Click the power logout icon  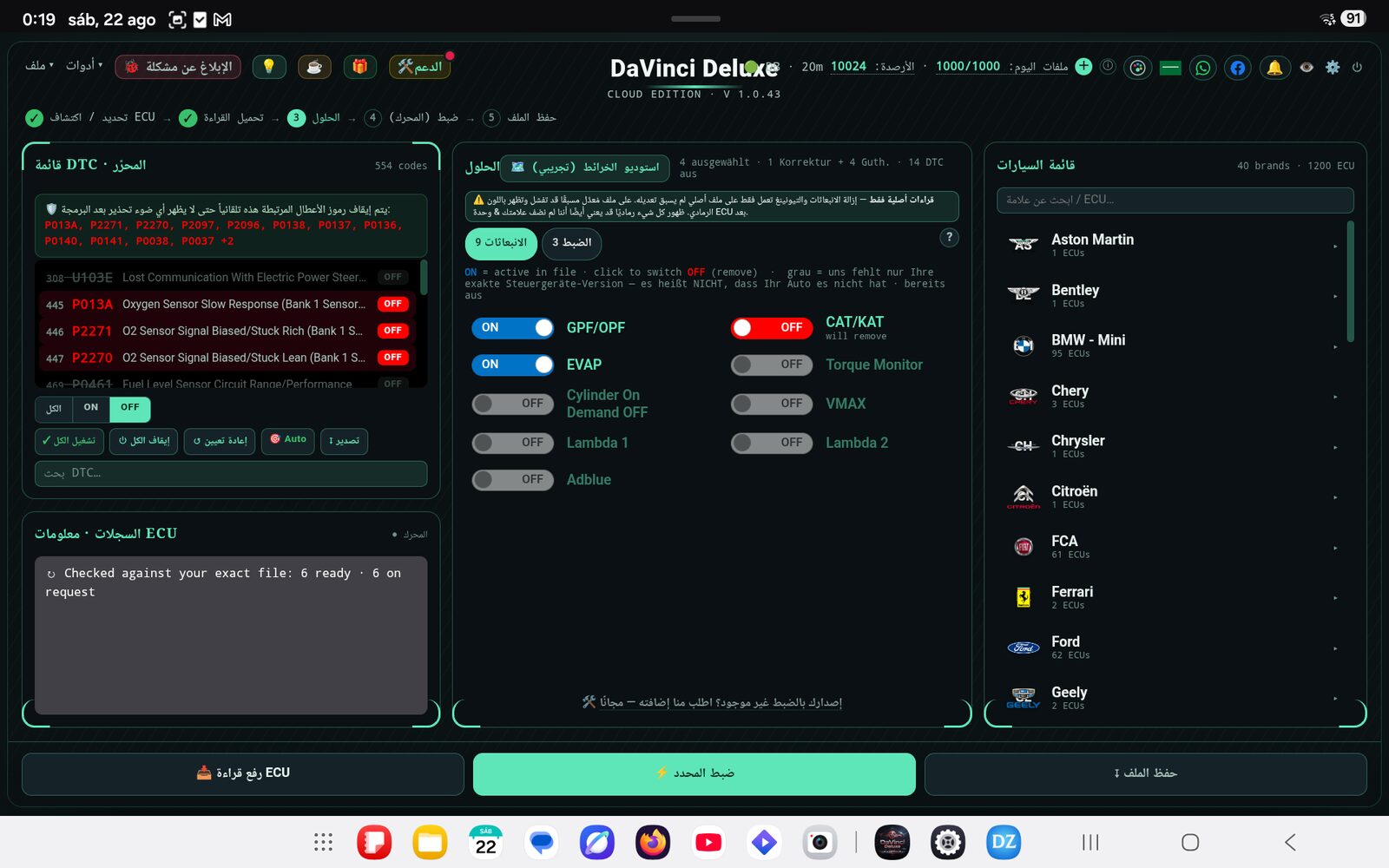1357,67
